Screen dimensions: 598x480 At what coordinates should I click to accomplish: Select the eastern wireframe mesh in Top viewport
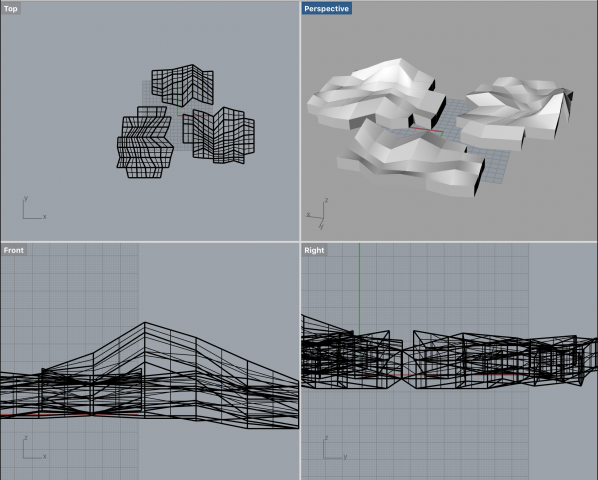(x=219, y=135)
